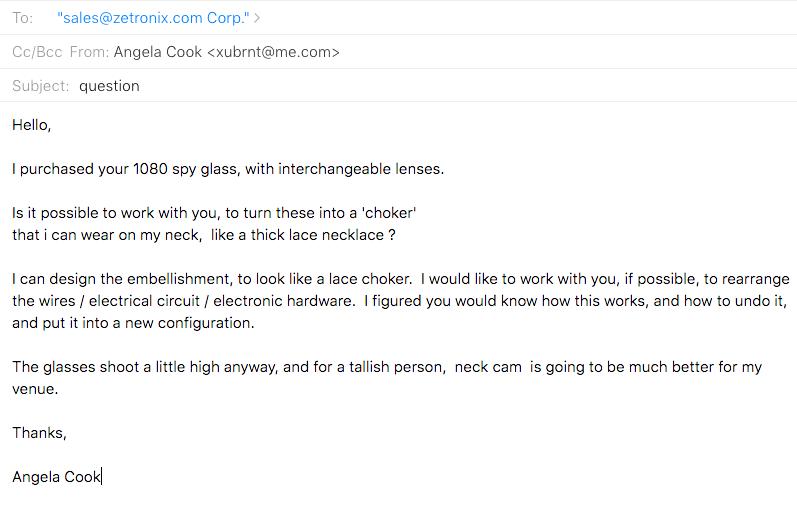Screen dimensions: 797x506
Task: Place cursor after "Hello," greeting
Action: 51,125
